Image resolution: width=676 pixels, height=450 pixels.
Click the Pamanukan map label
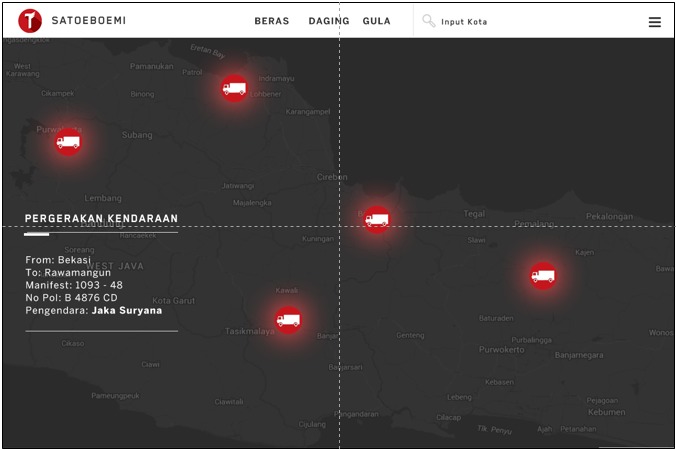pyautogui.click(x=152, y=66)
